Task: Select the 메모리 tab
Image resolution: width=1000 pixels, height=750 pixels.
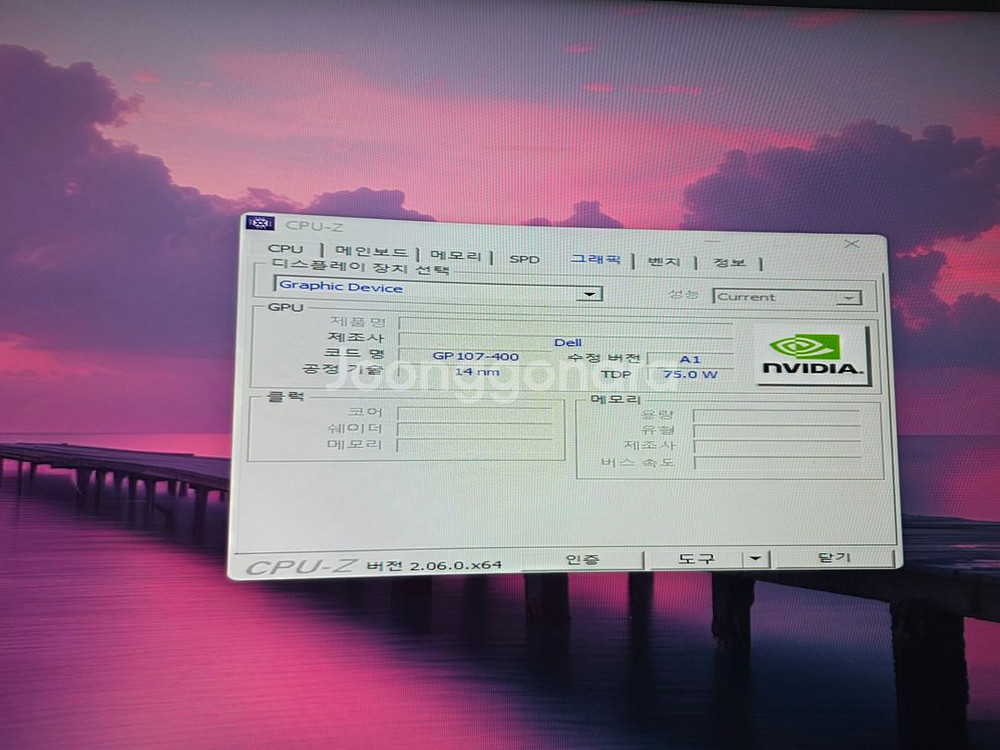Action: coord(456,256)
